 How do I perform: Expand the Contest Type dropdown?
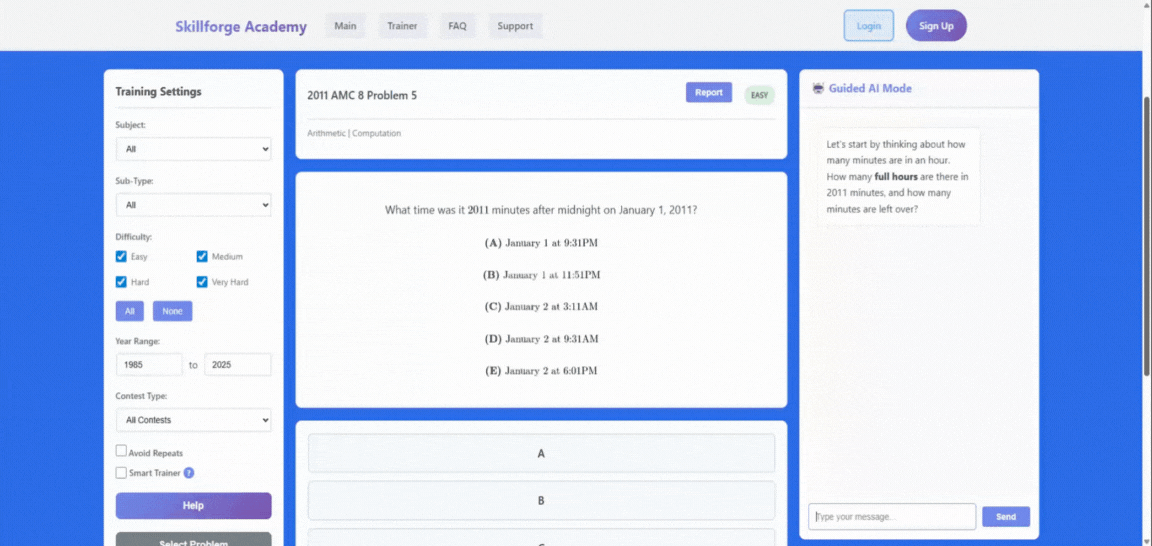[193, 420]
